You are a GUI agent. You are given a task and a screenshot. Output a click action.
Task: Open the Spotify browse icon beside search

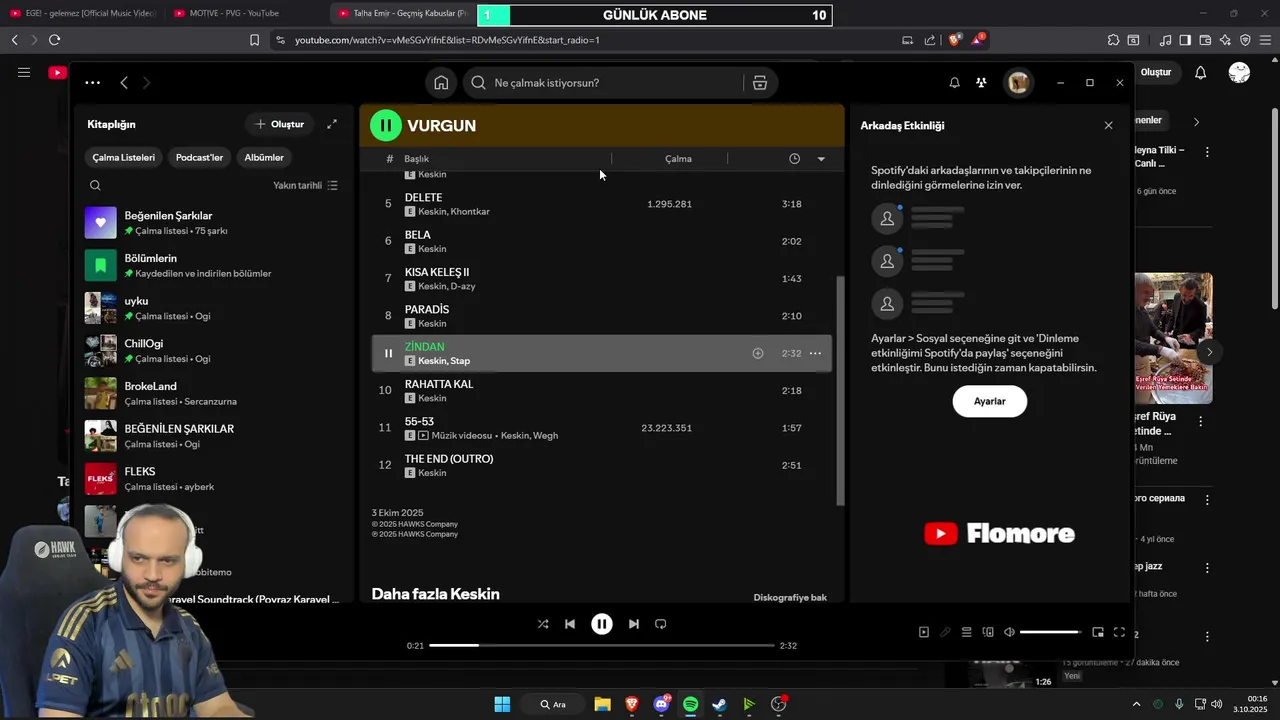pos(760,83)
